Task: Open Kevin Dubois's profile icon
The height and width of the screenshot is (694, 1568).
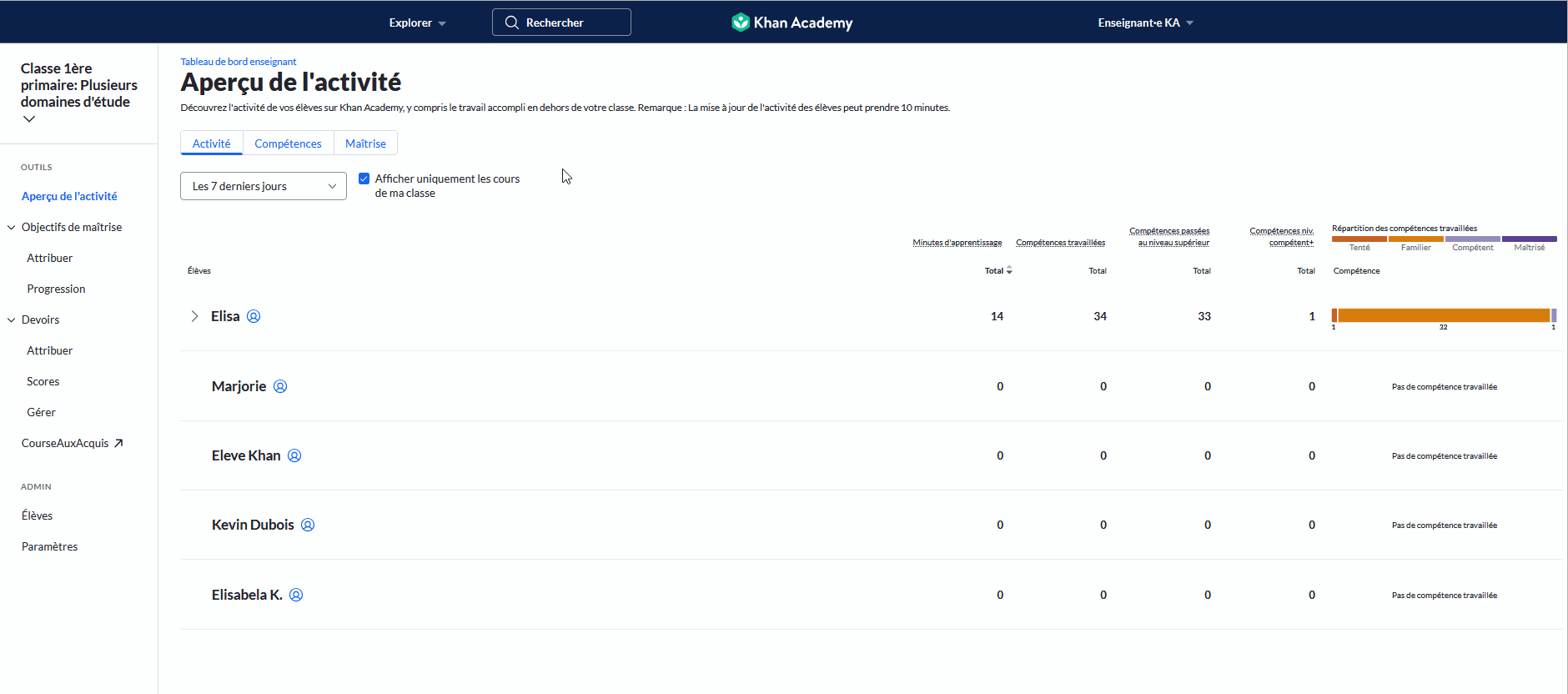Action: coord(308,525)
